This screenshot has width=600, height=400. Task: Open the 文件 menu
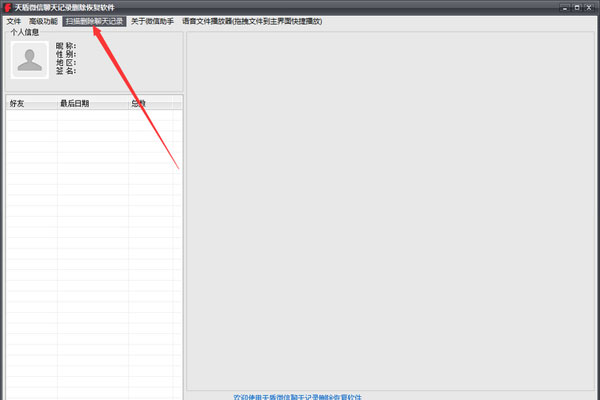(14, 21)
